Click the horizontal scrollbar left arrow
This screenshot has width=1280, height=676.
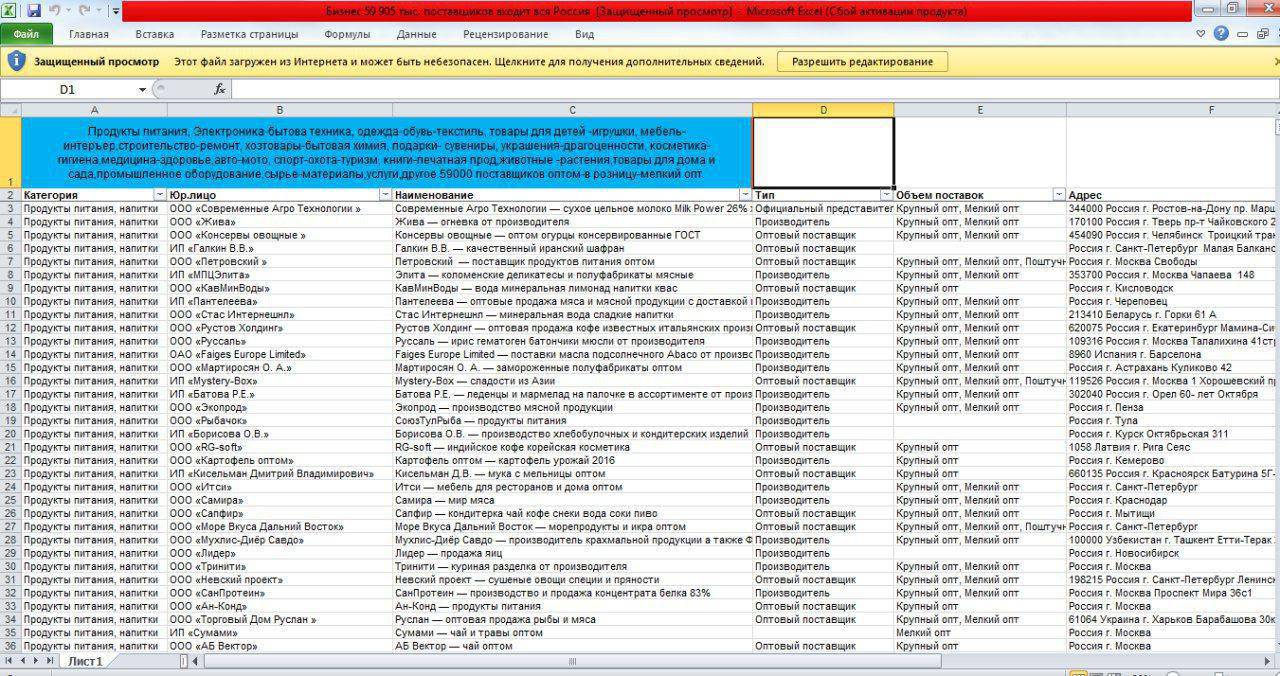coord(197,661)
